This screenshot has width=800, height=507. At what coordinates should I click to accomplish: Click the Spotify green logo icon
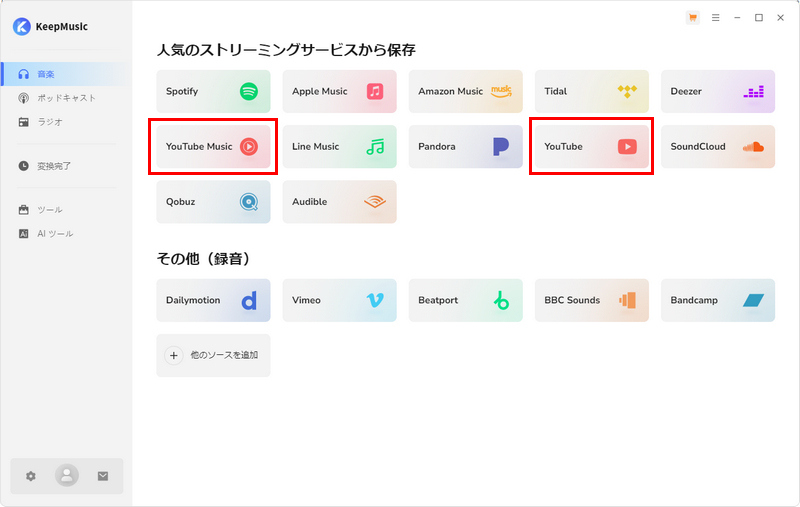pyautogui.click(x=249, y=92)
